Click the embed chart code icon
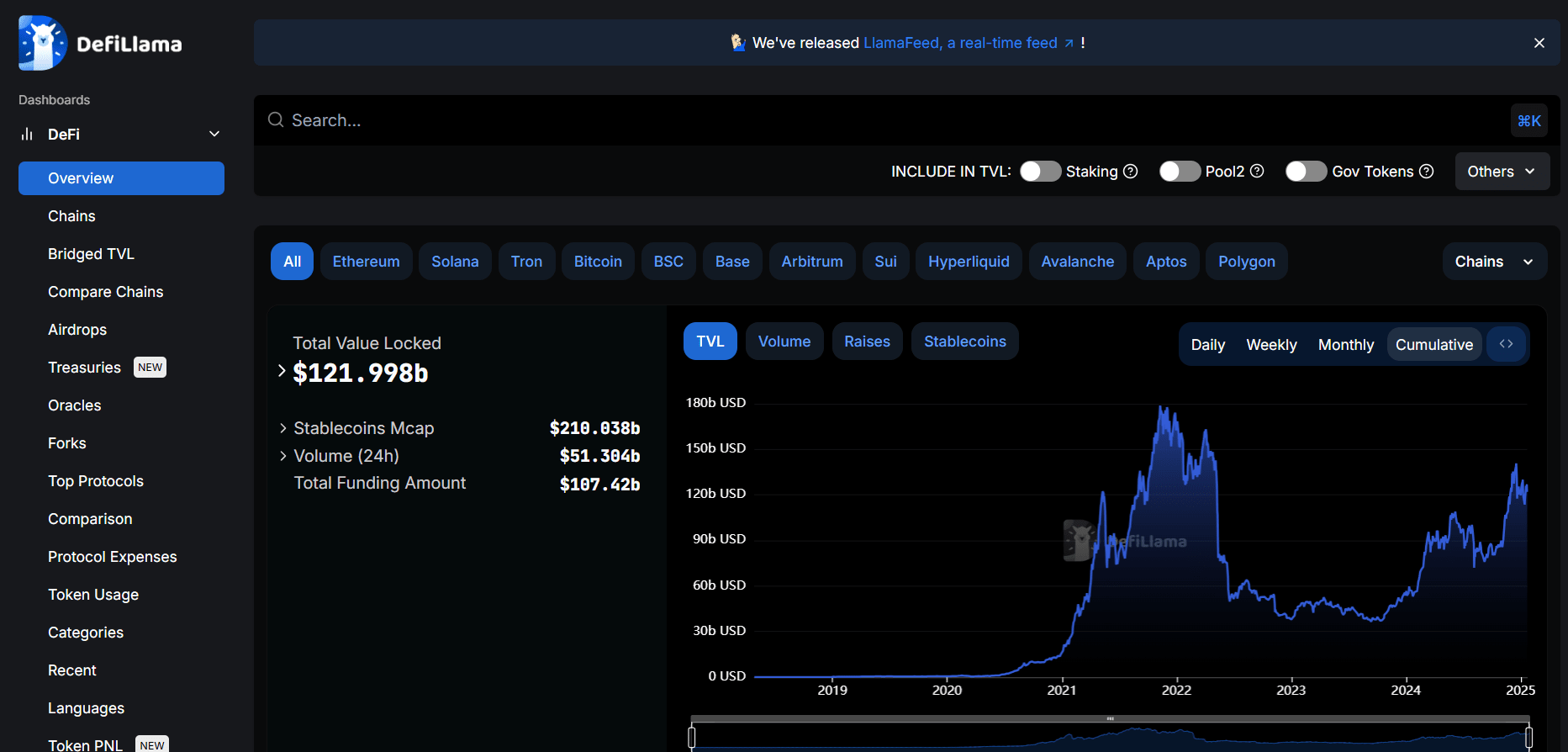1568x752 pixels. click(1507, 344)
